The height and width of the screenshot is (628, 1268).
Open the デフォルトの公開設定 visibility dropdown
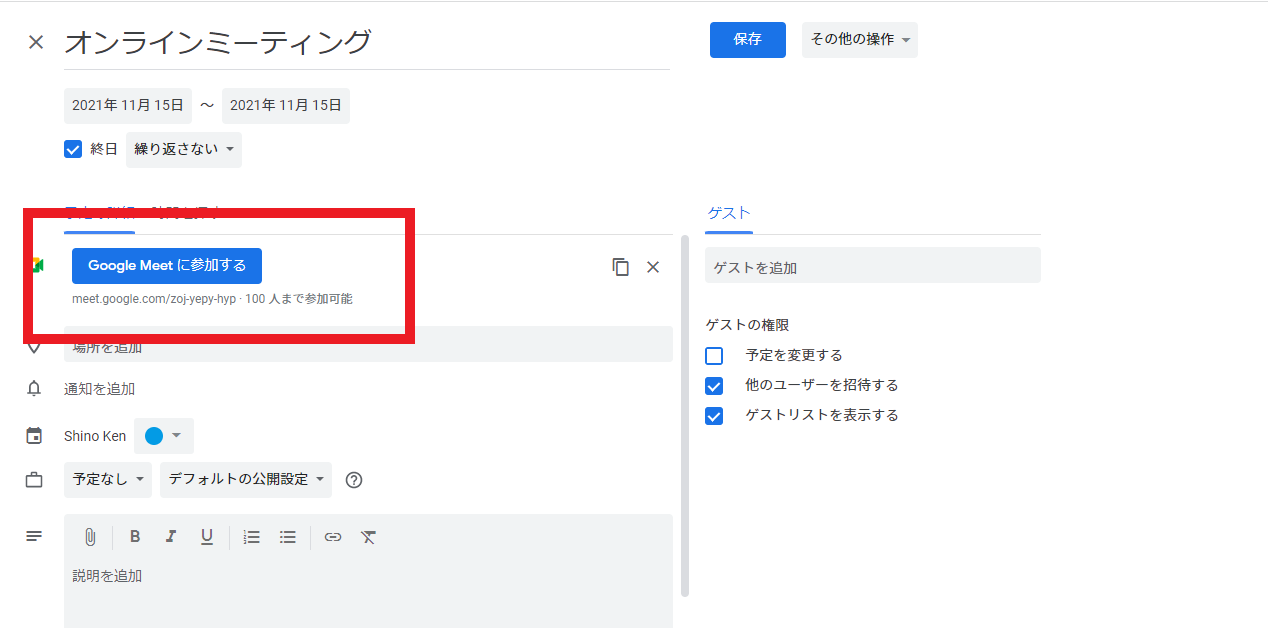(x=246, y=480)
